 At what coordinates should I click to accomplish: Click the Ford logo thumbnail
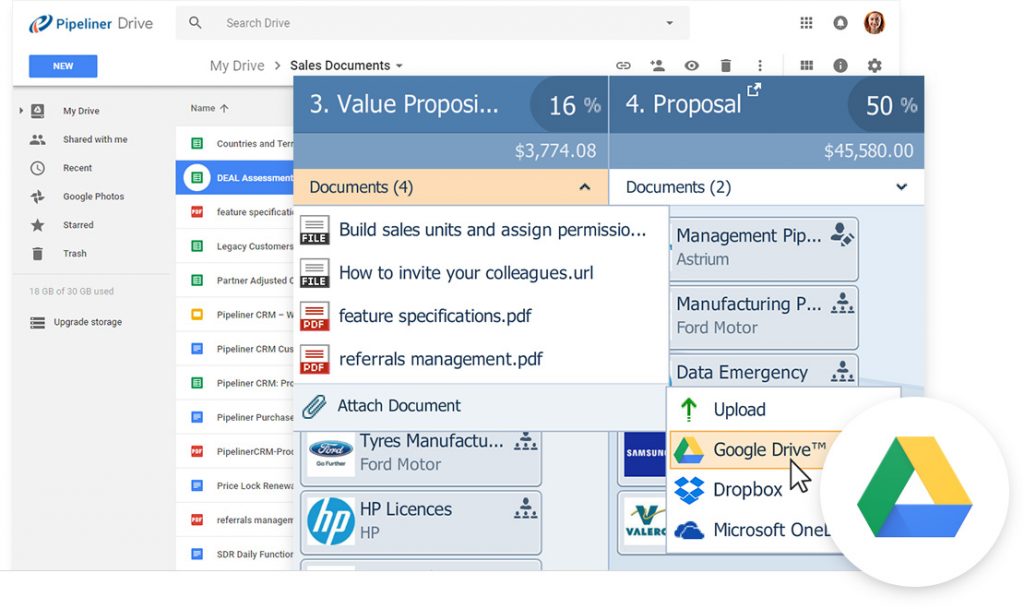pyautogui.click(x=330, y=453)
